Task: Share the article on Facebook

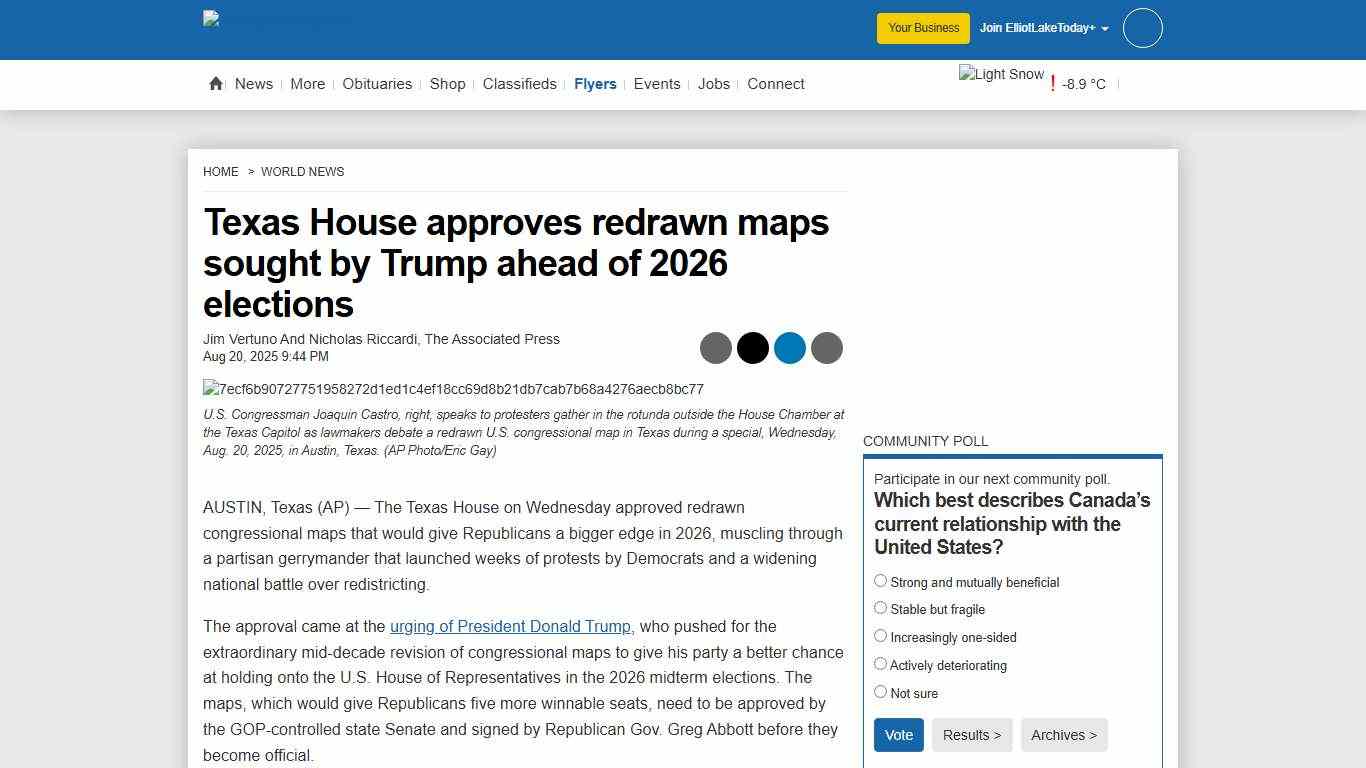Action: pos(790,348)
